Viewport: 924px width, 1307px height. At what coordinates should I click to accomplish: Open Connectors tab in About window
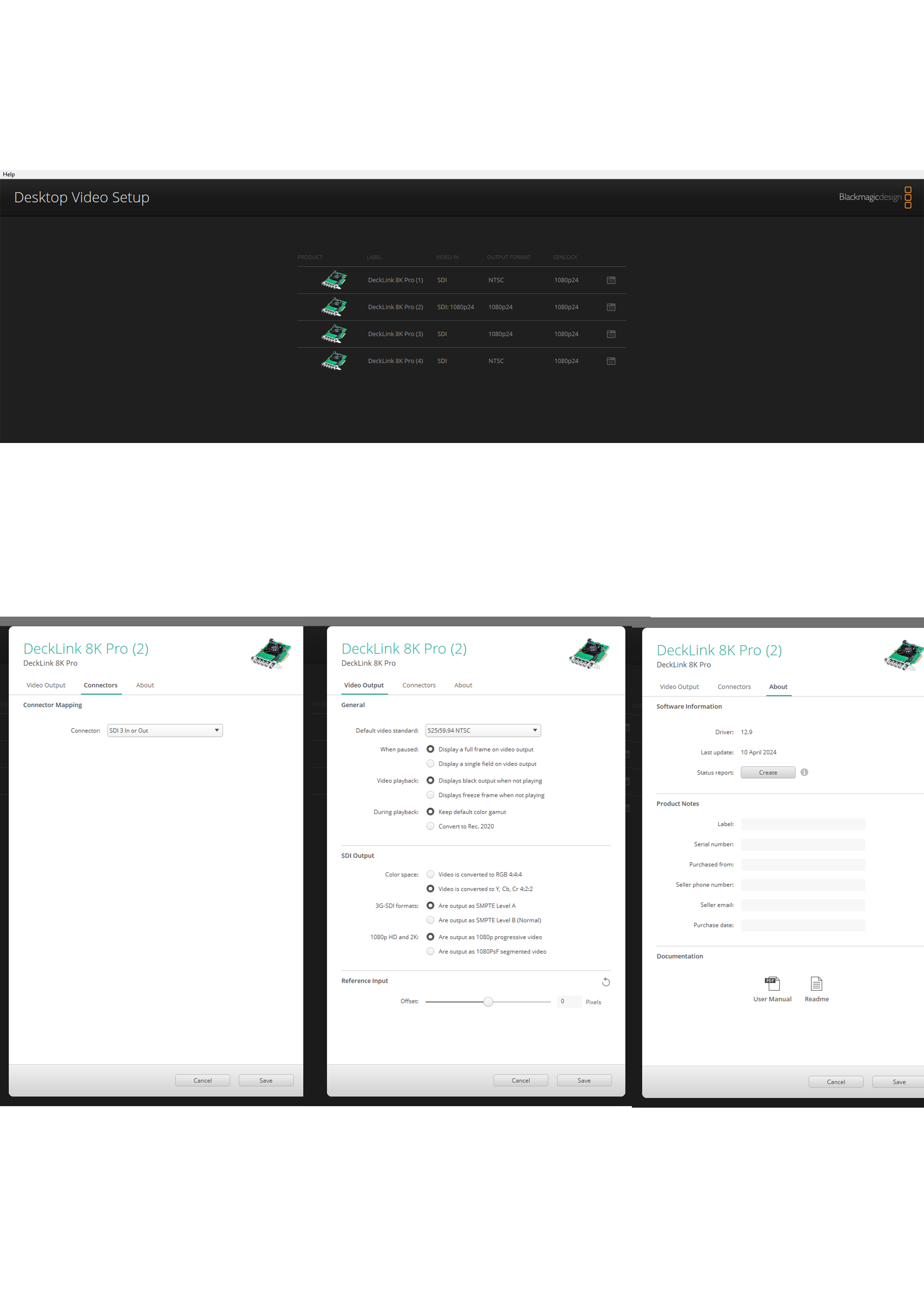734,687
